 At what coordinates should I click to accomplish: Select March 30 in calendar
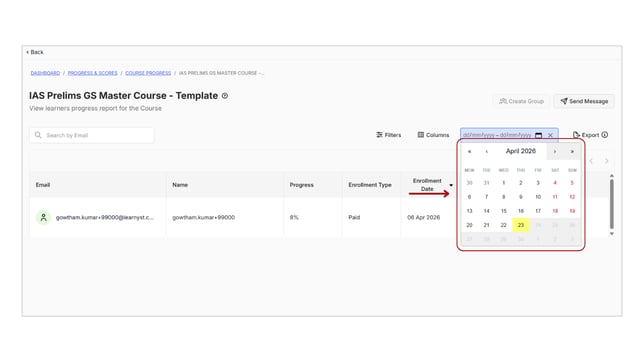tap(469, 183)
